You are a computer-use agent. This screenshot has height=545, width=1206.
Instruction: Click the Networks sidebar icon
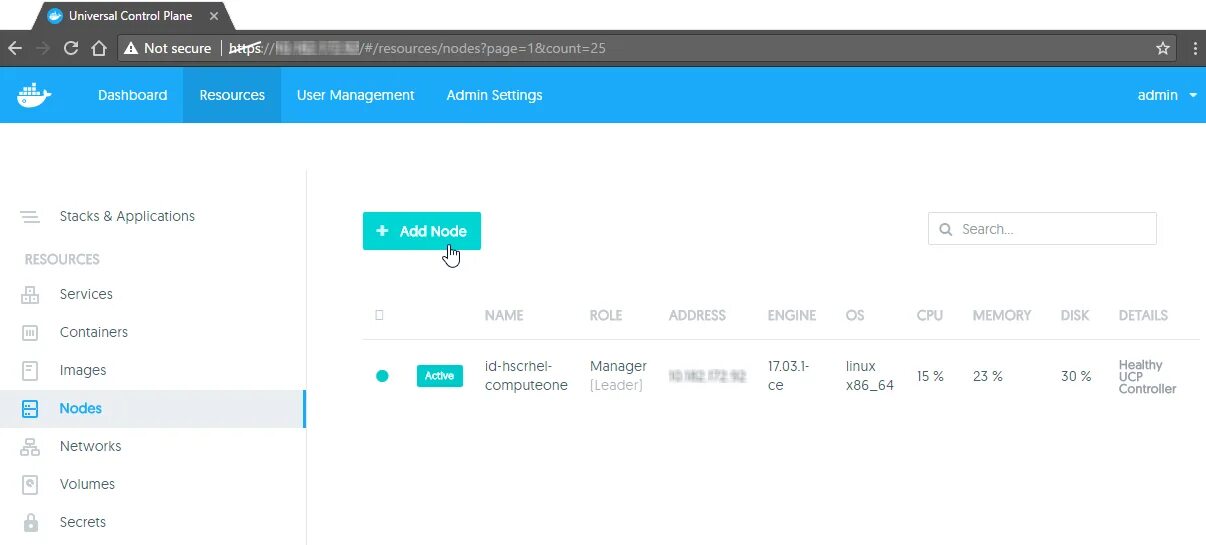[30, 447]
